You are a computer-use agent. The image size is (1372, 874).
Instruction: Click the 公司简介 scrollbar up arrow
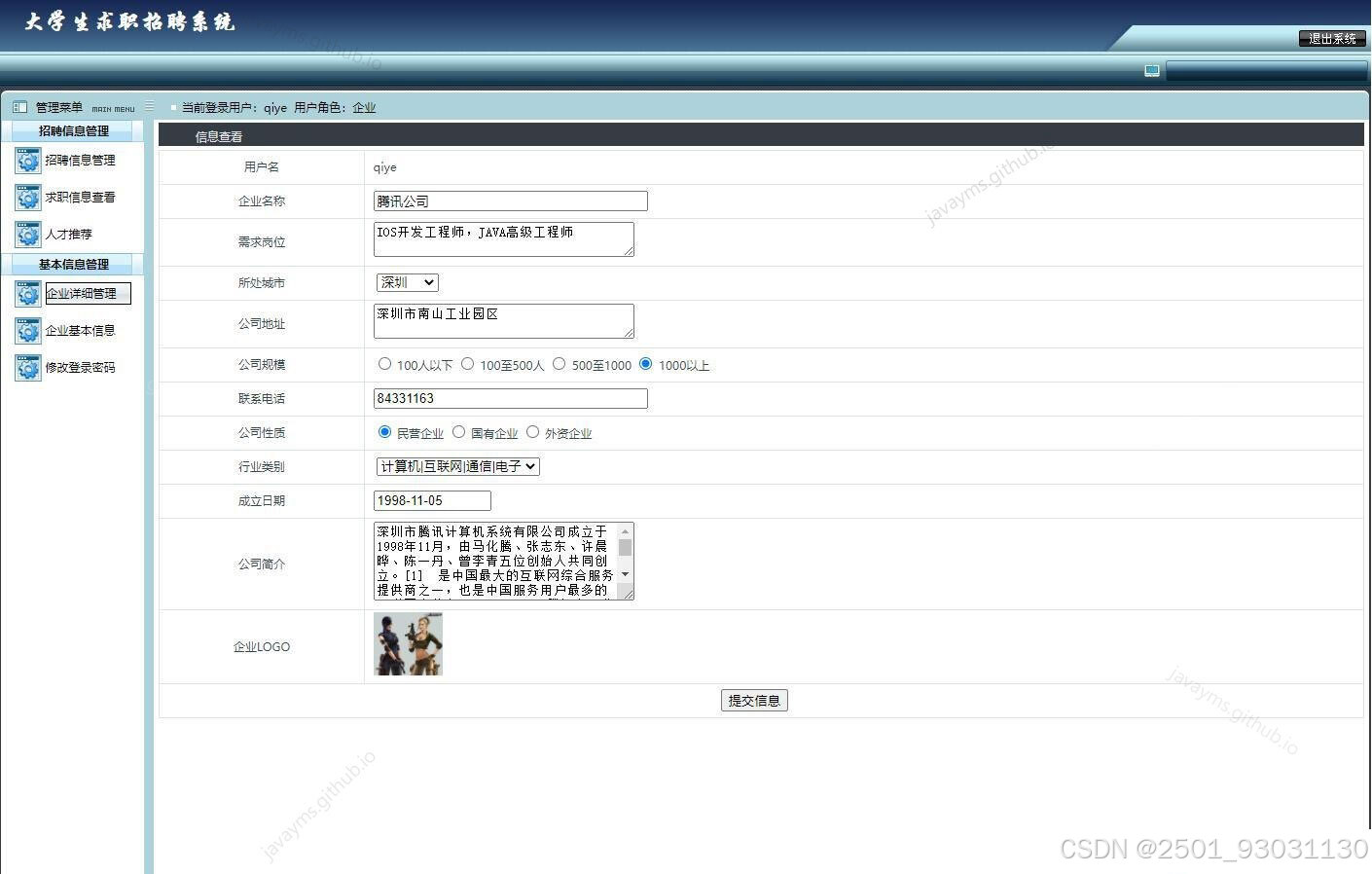click(625, 531)
